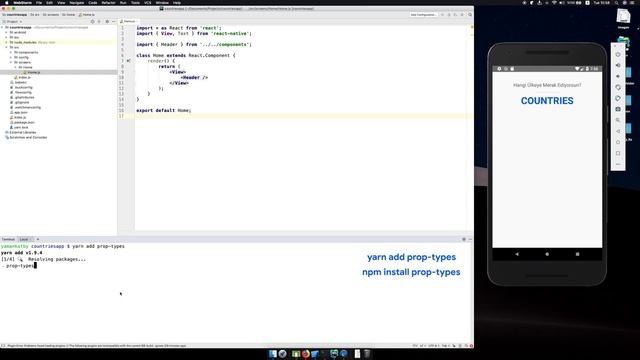This screenshot has height=360, width=640.
Task: Select app.json file in tree
Action: pyautogui.click(x=19, y=112)
